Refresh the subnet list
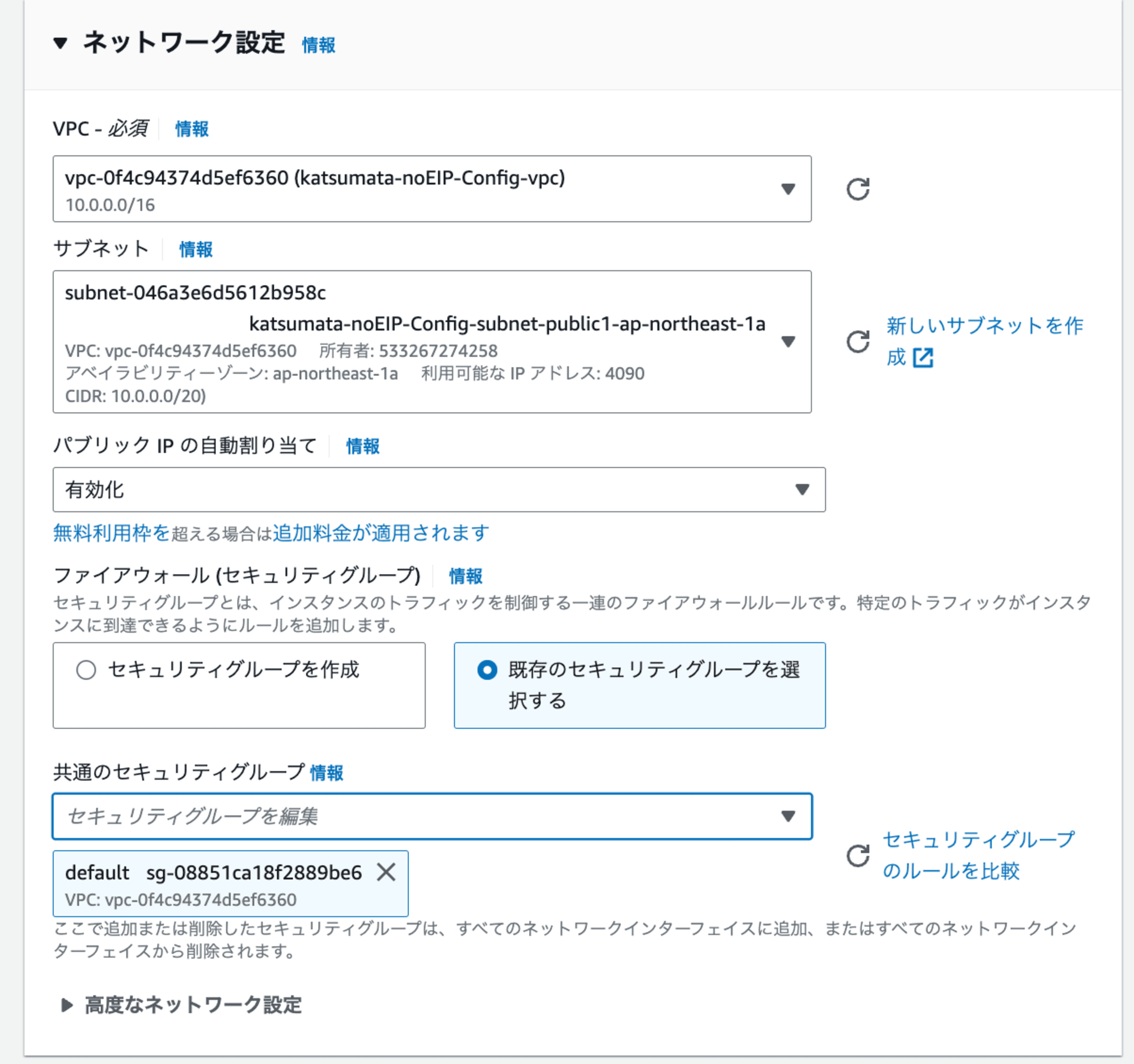 click(x=857, y=342)
